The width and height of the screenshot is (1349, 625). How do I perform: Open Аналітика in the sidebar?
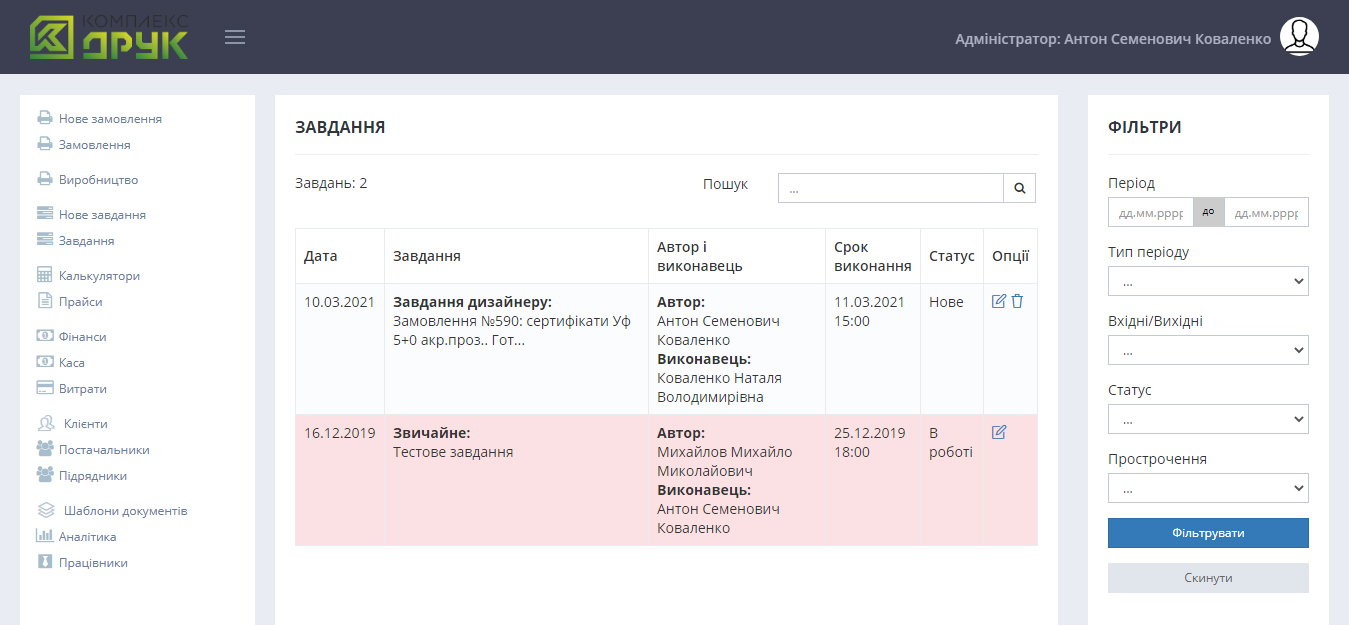tap(87, 537)
